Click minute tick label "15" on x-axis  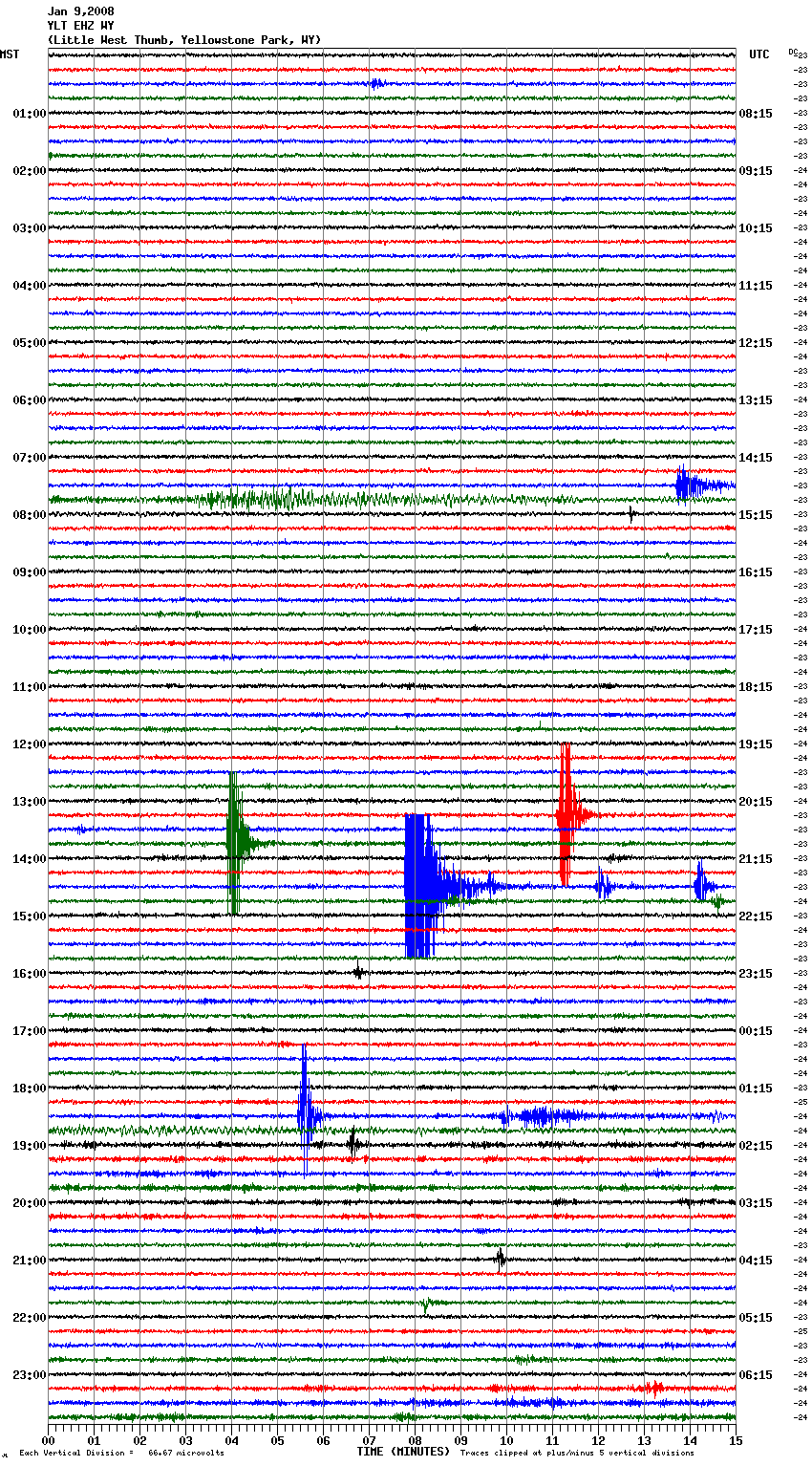point(736,1440)
